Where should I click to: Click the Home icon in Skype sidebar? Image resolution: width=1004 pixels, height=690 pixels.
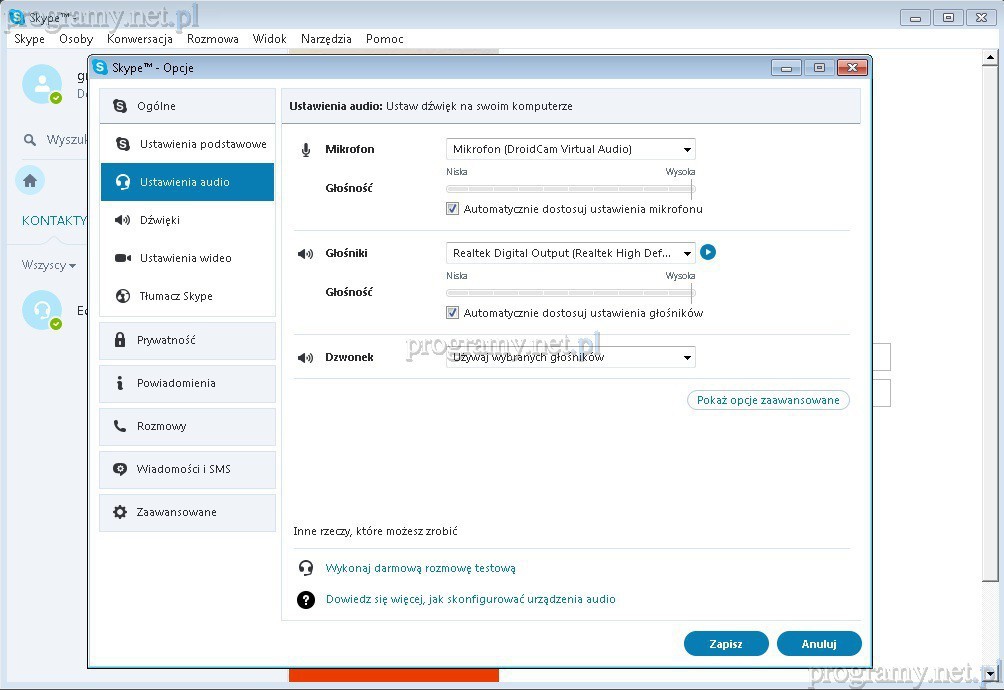(30, 180)
